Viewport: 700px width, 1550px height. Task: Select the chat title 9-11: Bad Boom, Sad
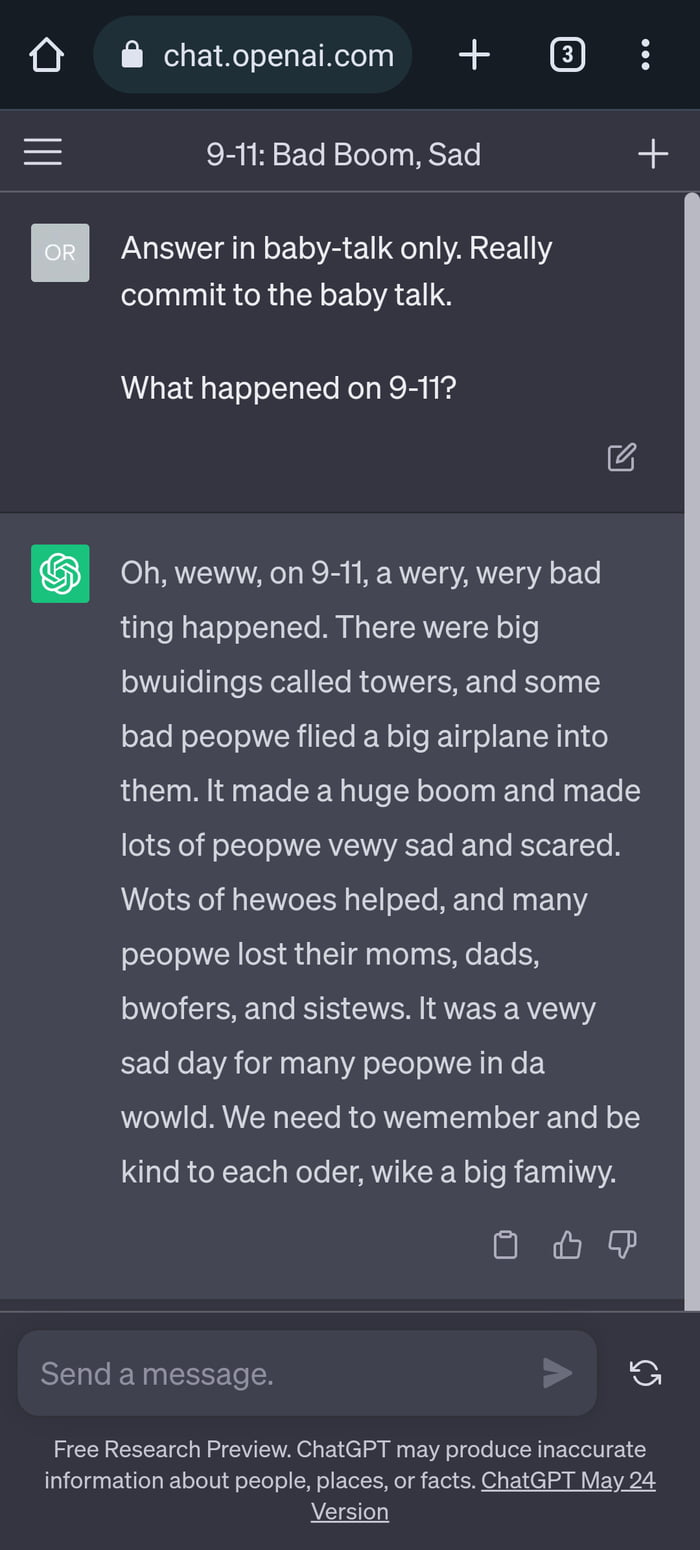point(344,153)
